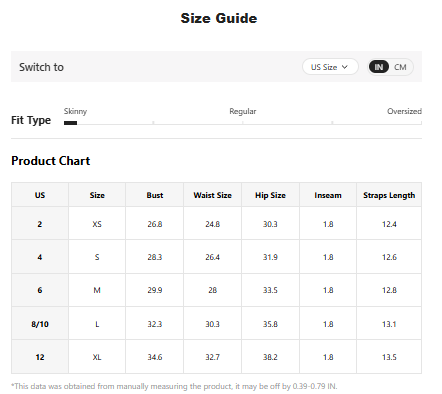442x394 pixels.
Task: Click the L size cell
Action: tap(97, 324)
